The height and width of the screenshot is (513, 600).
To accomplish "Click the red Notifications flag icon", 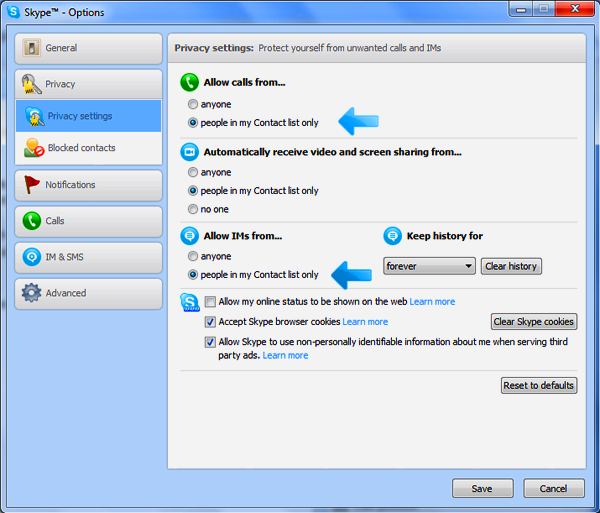I will tap(31, 184).
